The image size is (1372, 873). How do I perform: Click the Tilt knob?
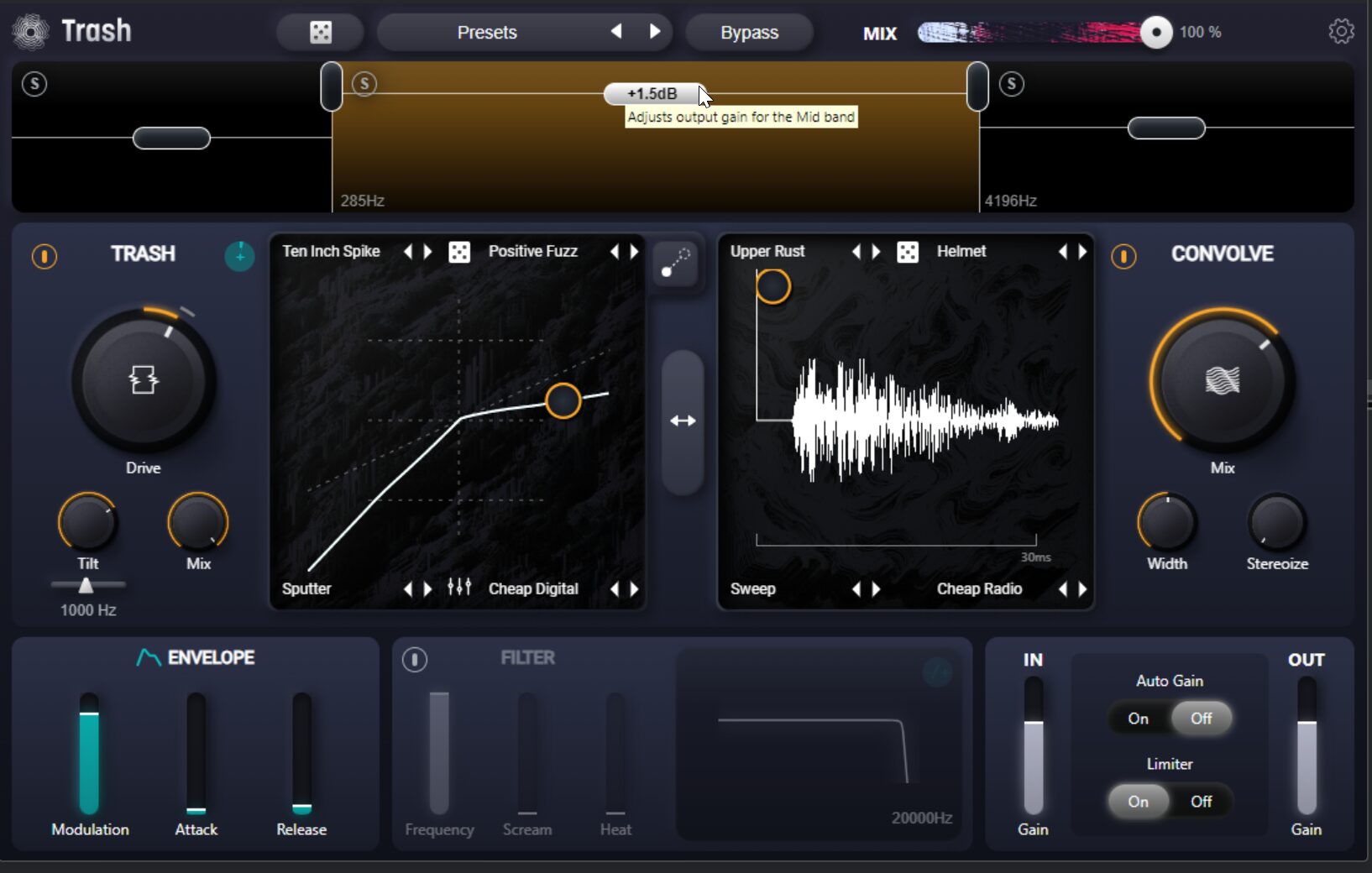coord(87,522)
